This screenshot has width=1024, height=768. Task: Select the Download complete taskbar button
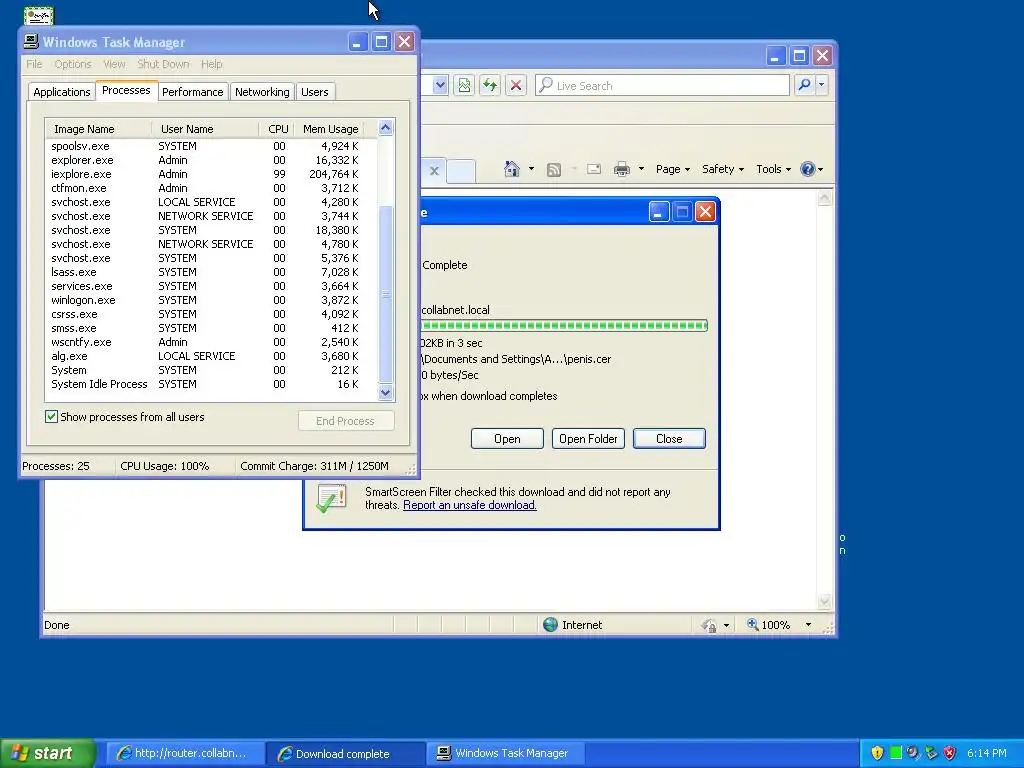(345, 753)
